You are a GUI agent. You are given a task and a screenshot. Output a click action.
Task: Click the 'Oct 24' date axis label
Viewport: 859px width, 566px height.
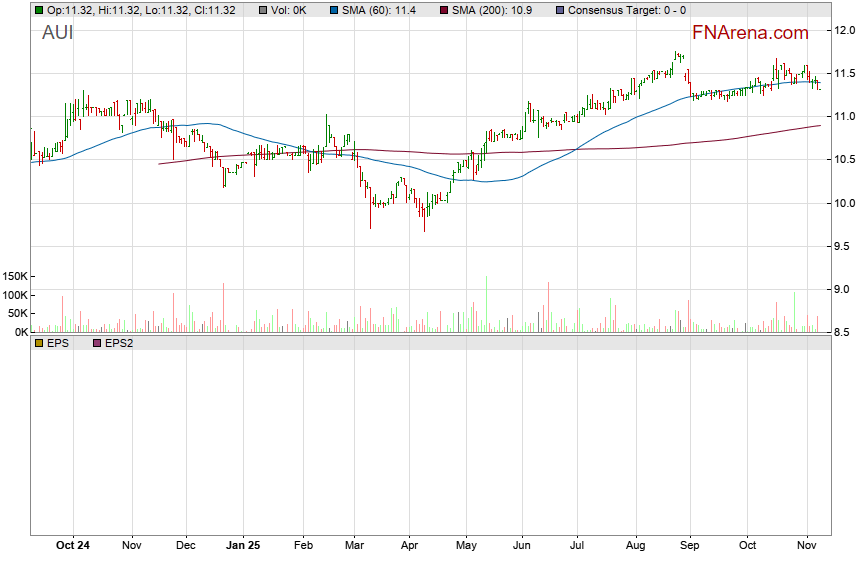point(73,546)
